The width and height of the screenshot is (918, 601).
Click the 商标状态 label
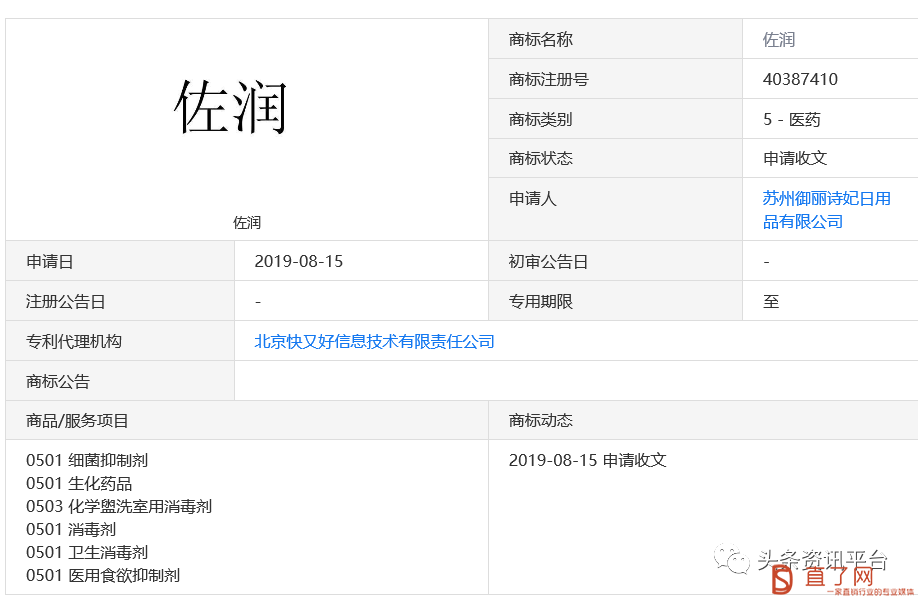pos(540,158)
